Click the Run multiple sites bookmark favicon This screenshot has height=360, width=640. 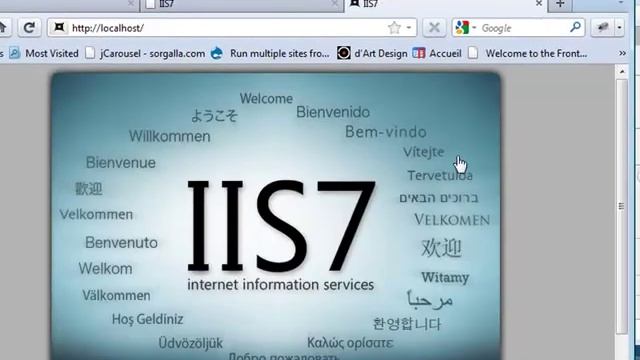click(x=217, y=53)
